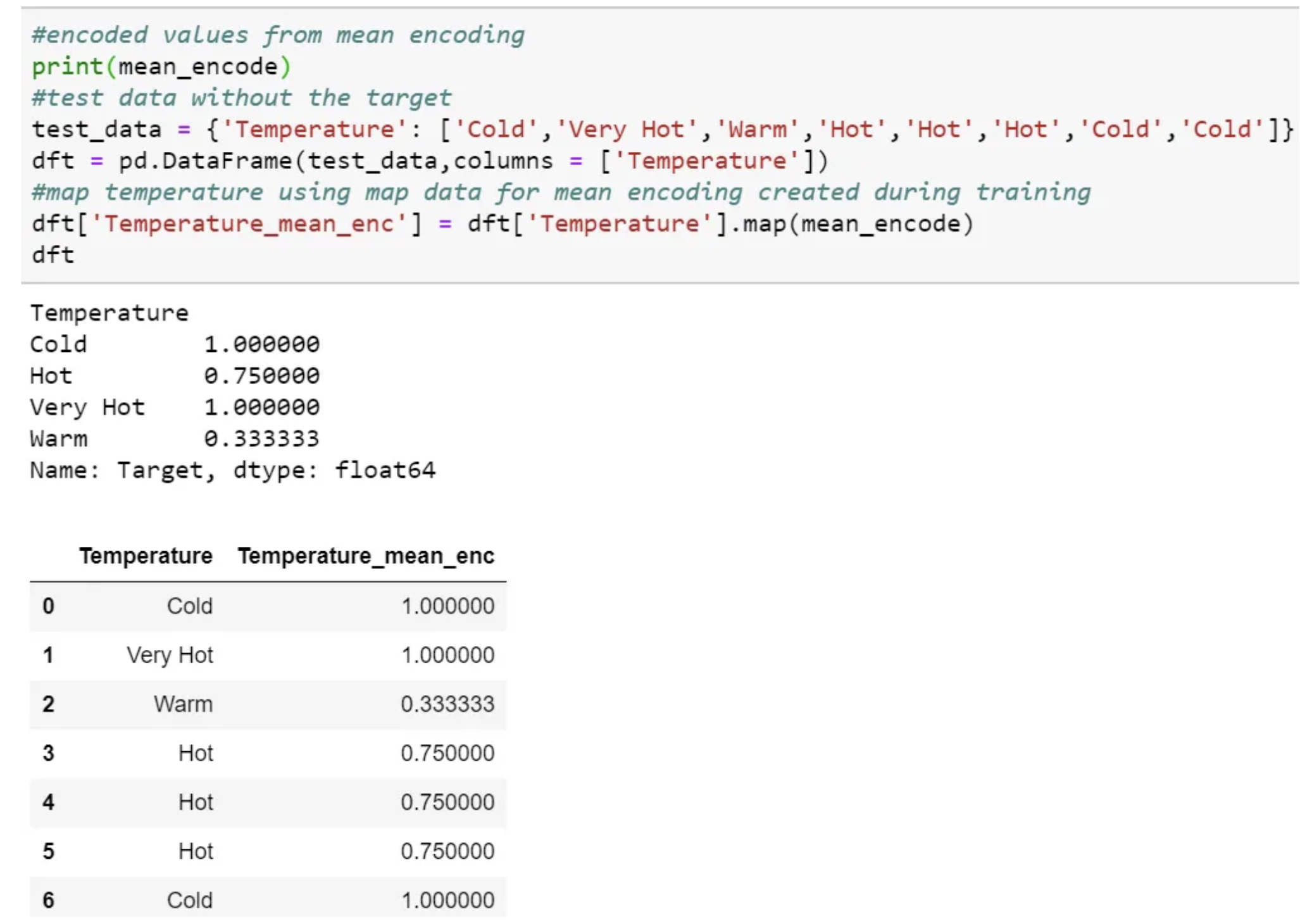Click the Temperature column header
Image resolution: width=1300 pixels, height=924 pixels.
(146, 556)
